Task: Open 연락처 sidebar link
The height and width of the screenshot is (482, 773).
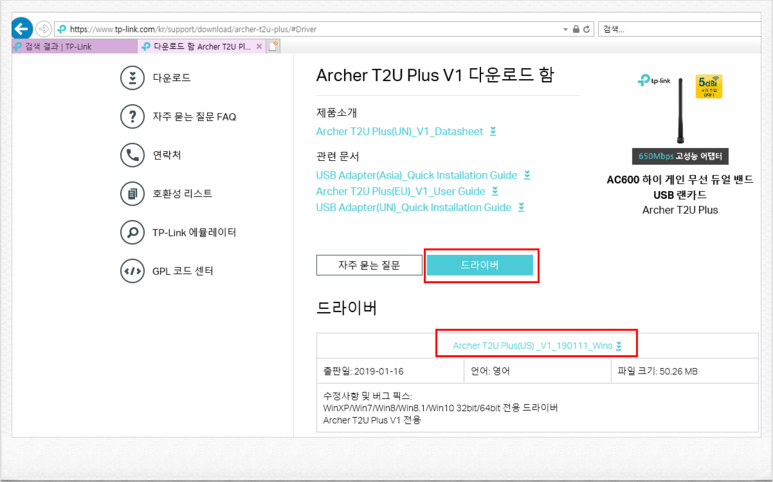Action: click(x=167, y=155)
